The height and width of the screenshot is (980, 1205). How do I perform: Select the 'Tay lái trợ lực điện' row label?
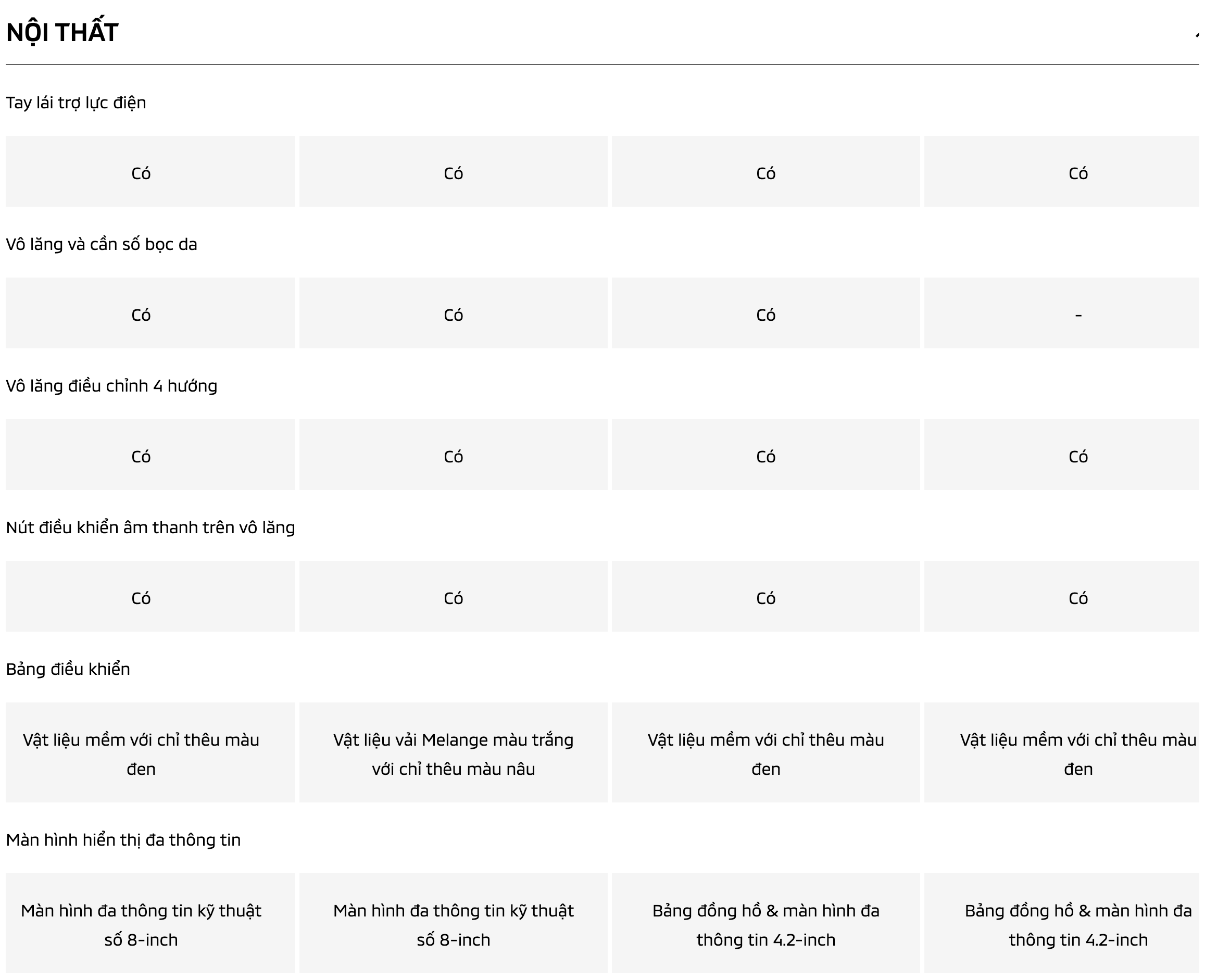76,103
